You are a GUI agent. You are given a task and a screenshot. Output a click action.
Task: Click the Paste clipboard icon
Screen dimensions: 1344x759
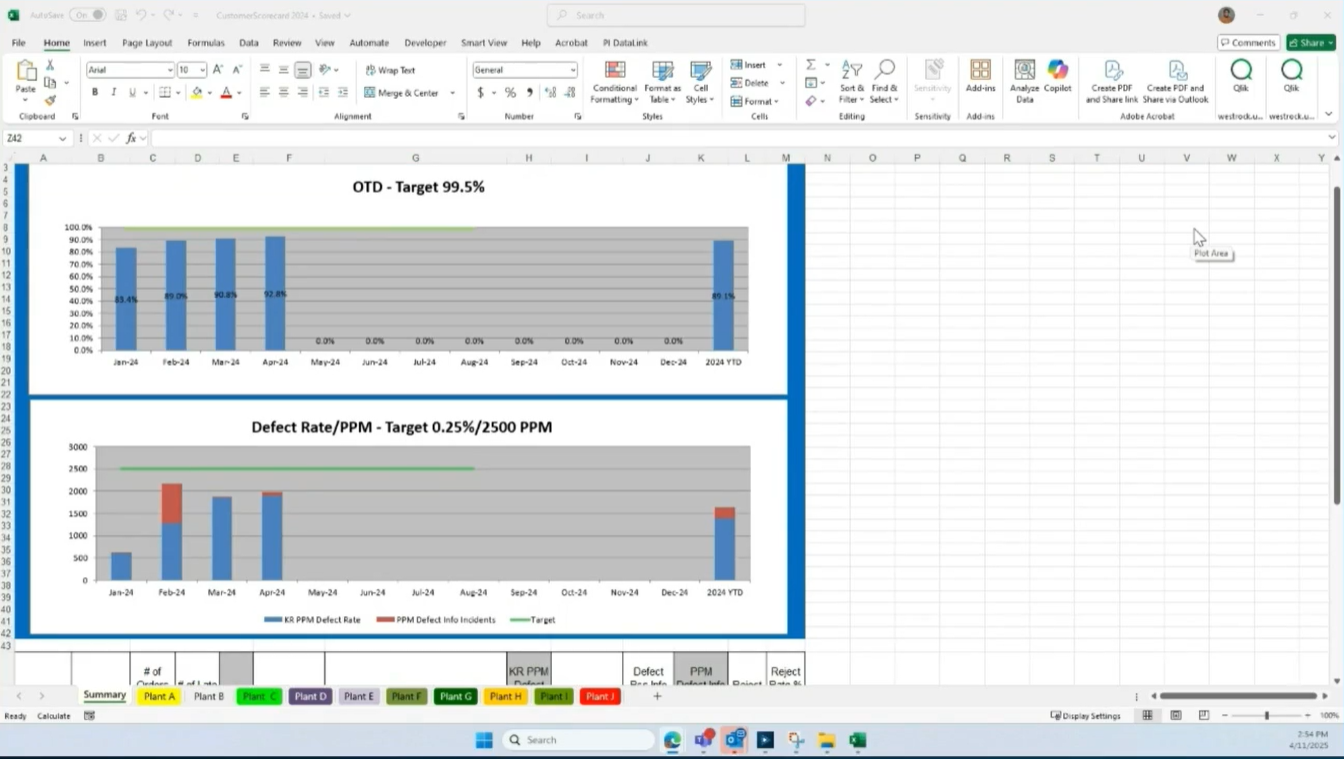[25, 71]
